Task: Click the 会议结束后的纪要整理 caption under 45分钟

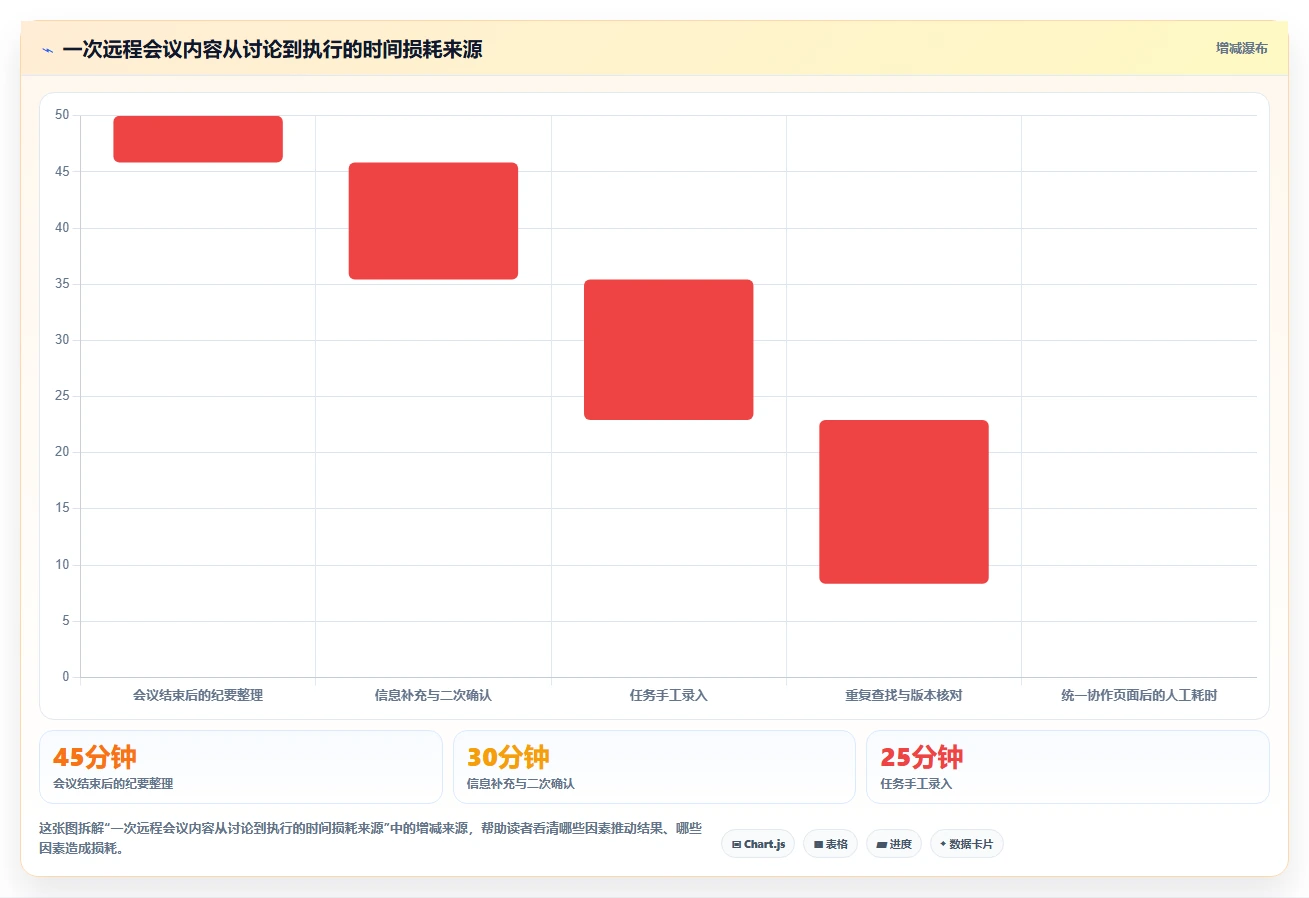Action: (x=113, y=784)
